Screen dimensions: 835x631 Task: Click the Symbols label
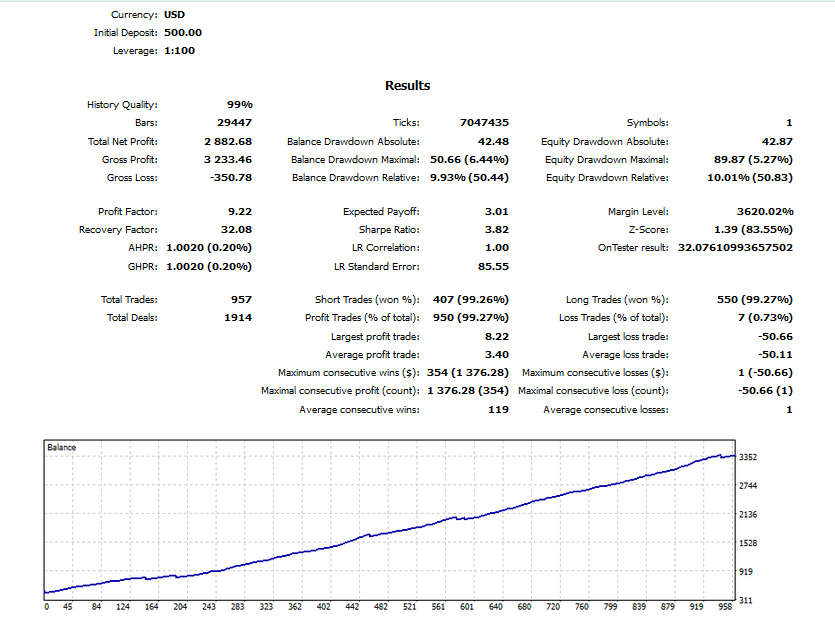click(x=648, y=123)
